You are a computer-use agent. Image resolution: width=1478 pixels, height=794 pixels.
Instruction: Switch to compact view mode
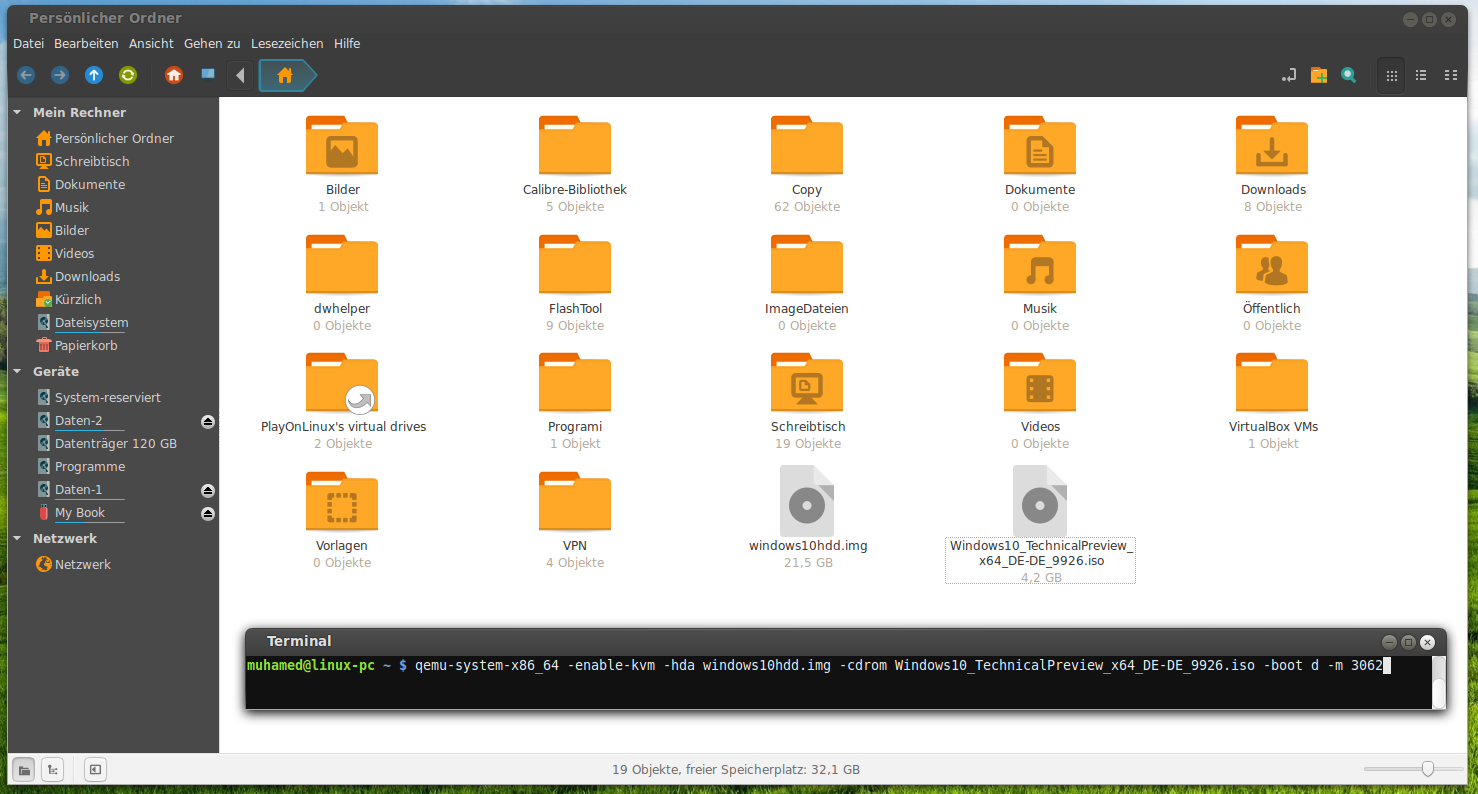coord(1451,75)
